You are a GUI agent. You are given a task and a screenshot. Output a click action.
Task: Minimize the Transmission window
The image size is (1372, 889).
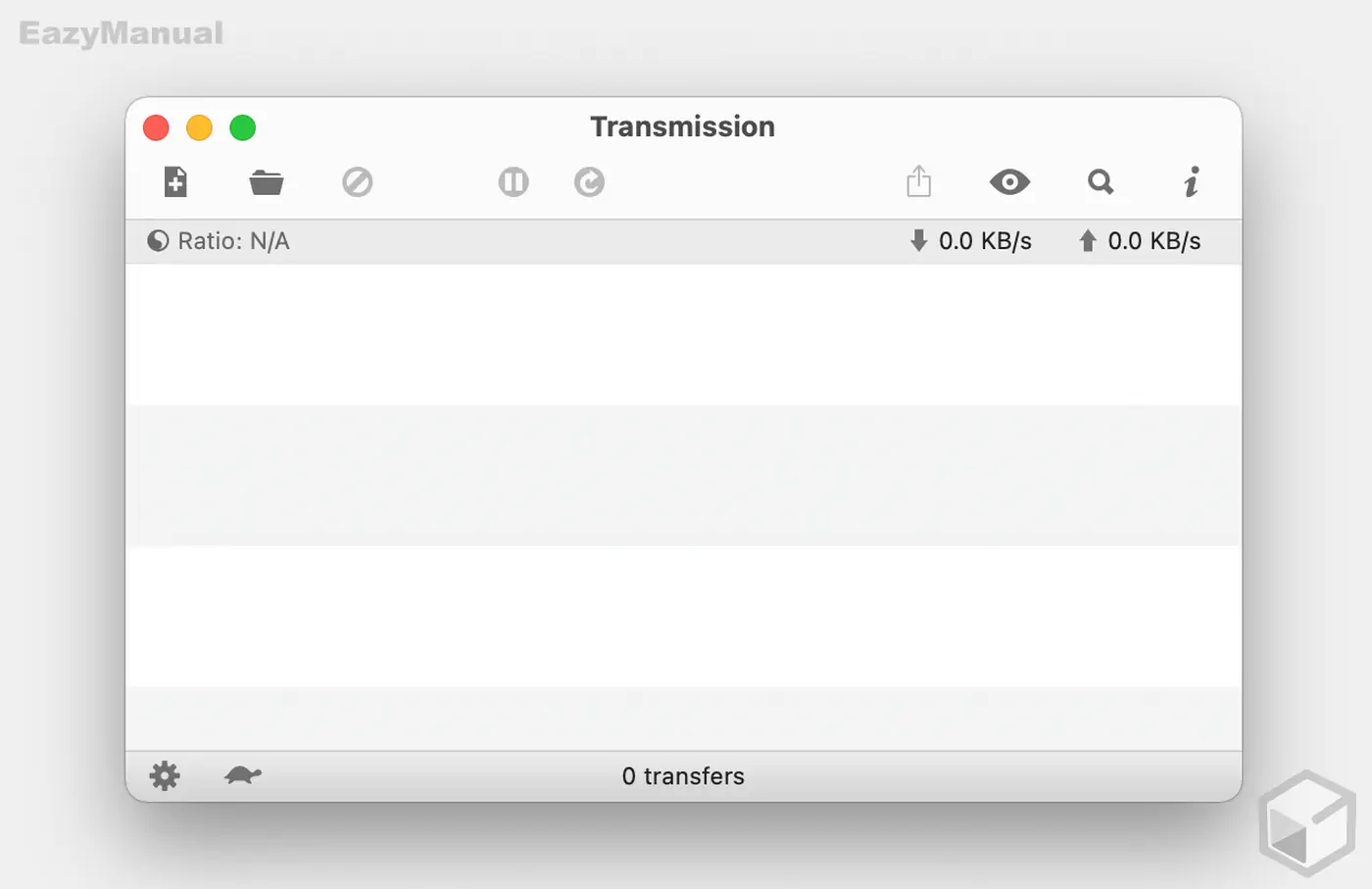coord(199,127)
